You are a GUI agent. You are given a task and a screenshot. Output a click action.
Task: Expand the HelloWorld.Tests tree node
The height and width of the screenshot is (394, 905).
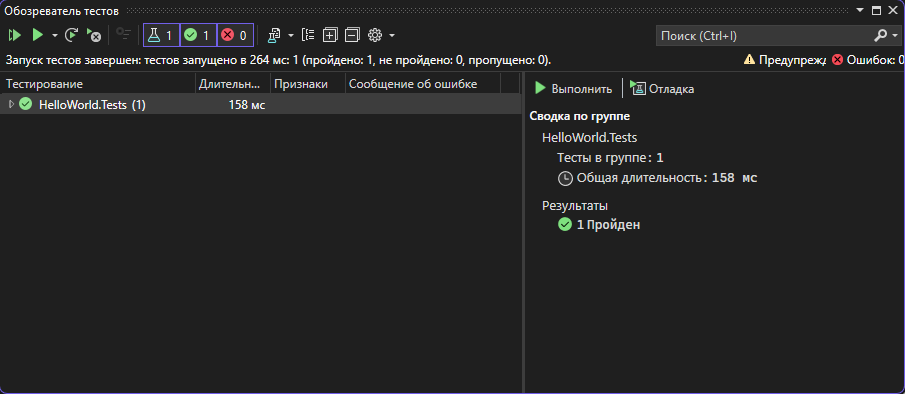tap(11, 104)
